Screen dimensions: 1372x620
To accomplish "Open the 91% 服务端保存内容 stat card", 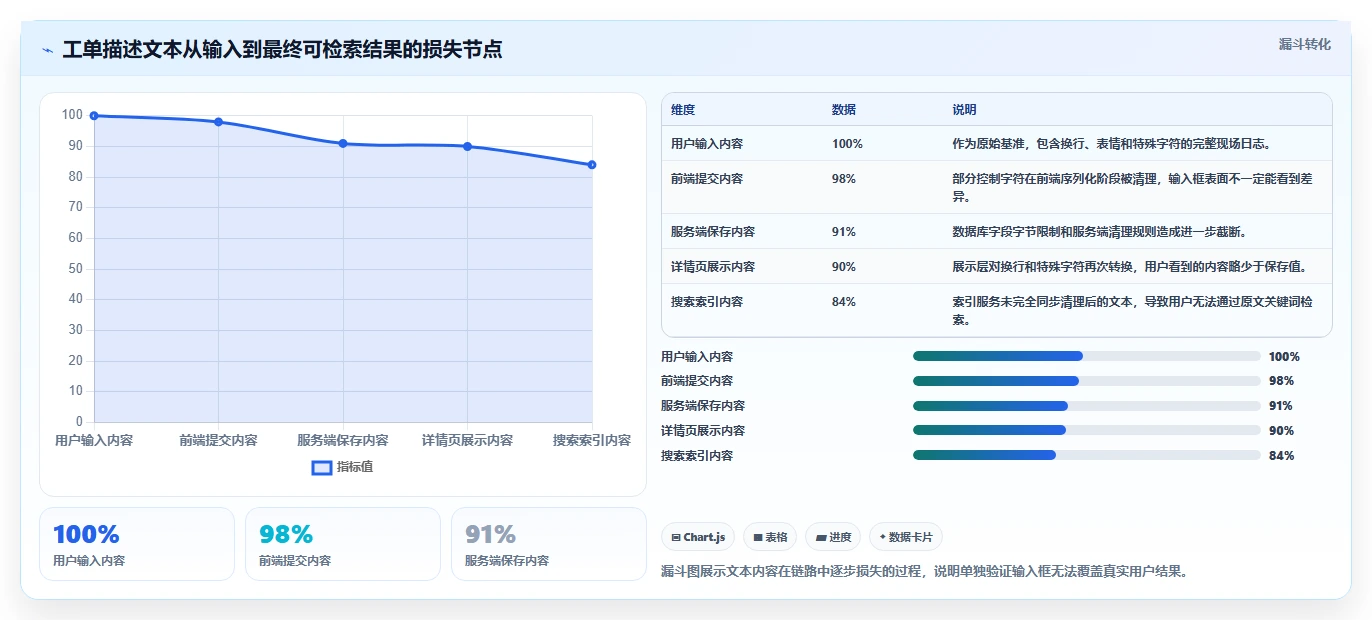I will [549, 544].
